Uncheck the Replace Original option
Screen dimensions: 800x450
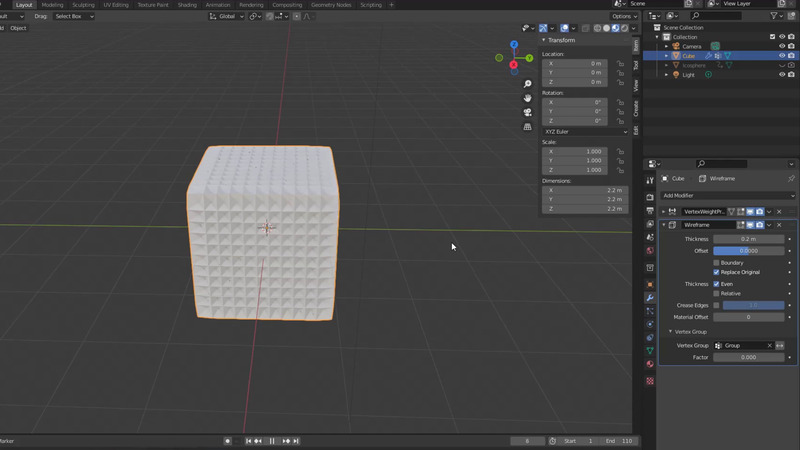pos(716,272)
